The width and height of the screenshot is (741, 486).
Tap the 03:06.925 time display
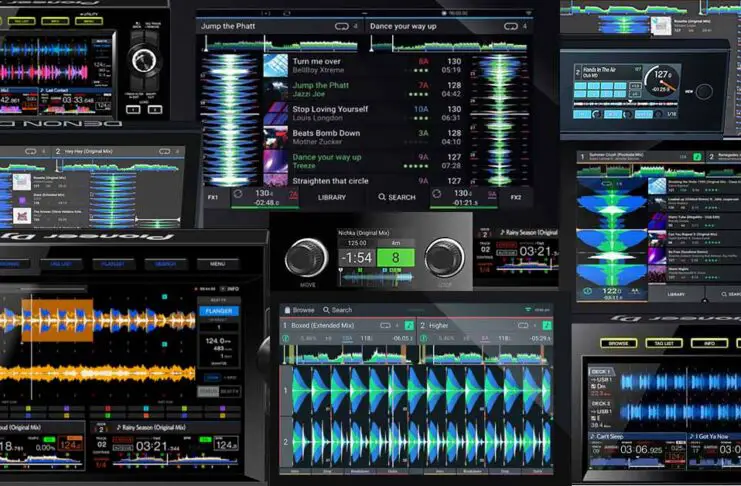pyautogui.click(x=641, y=449)
